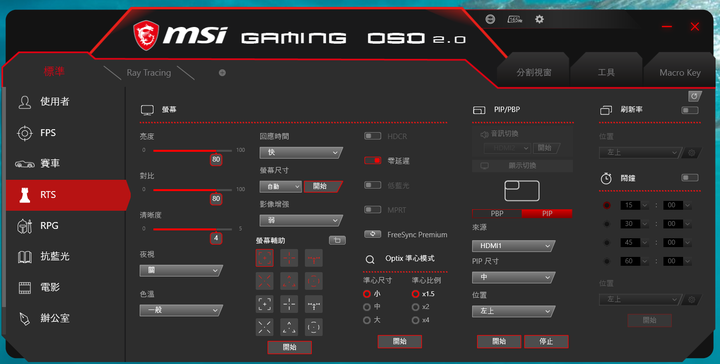Viewport: 720px width, 364px height.
Task: Open gear beside alarm position dropdown
Action: (x=692, y=300)
